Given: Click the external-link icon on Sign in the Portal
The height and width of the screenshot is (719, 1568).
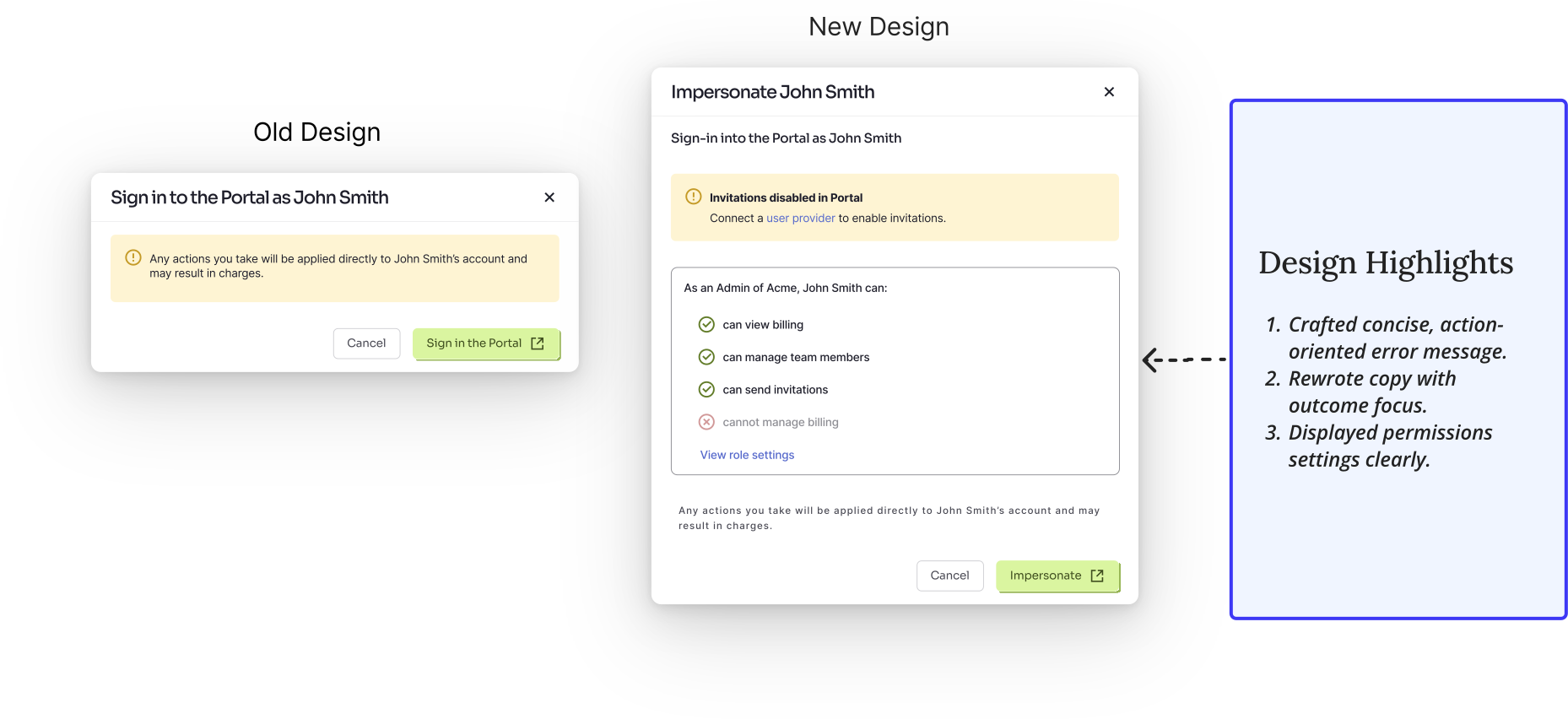Looking at the screenshot, I should pyautogui.click(x=538, y=343).
